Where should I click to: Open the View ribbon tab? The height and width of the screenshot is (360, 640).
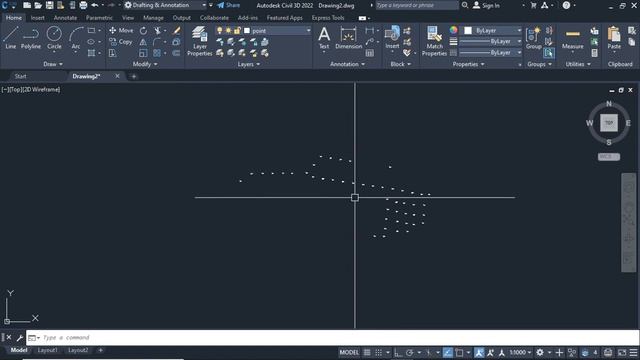click(x=128, y=18)
